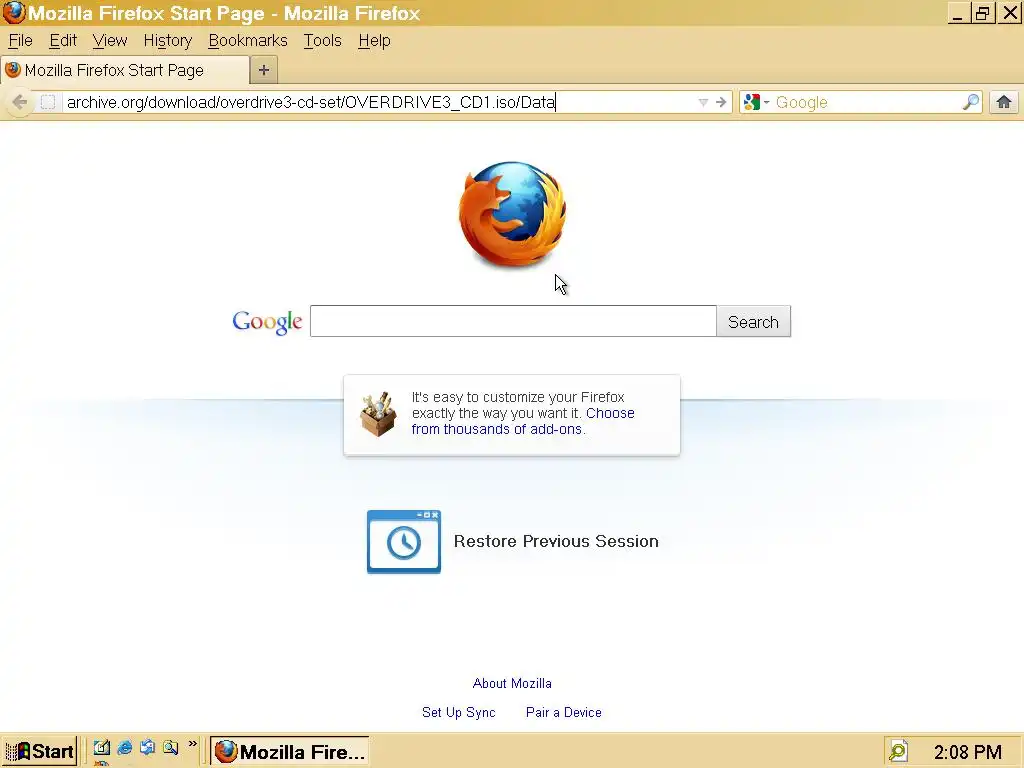Expand hidden quick launch icons chevron
1024x768 pixels.
(x=192, y=744)
